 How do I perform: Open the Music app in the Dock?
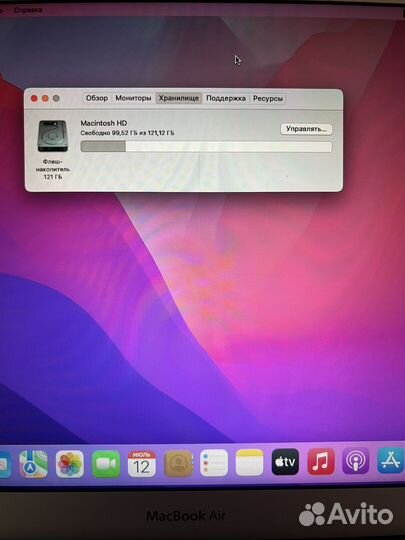321,461
